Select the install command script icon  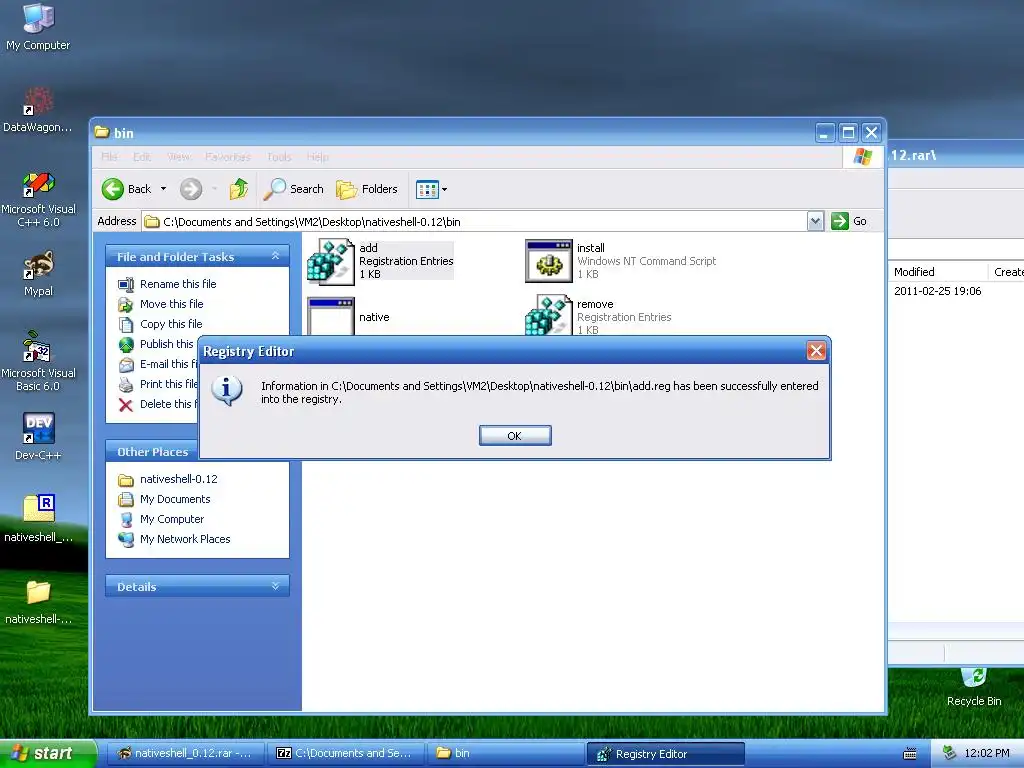coord(549,261)
